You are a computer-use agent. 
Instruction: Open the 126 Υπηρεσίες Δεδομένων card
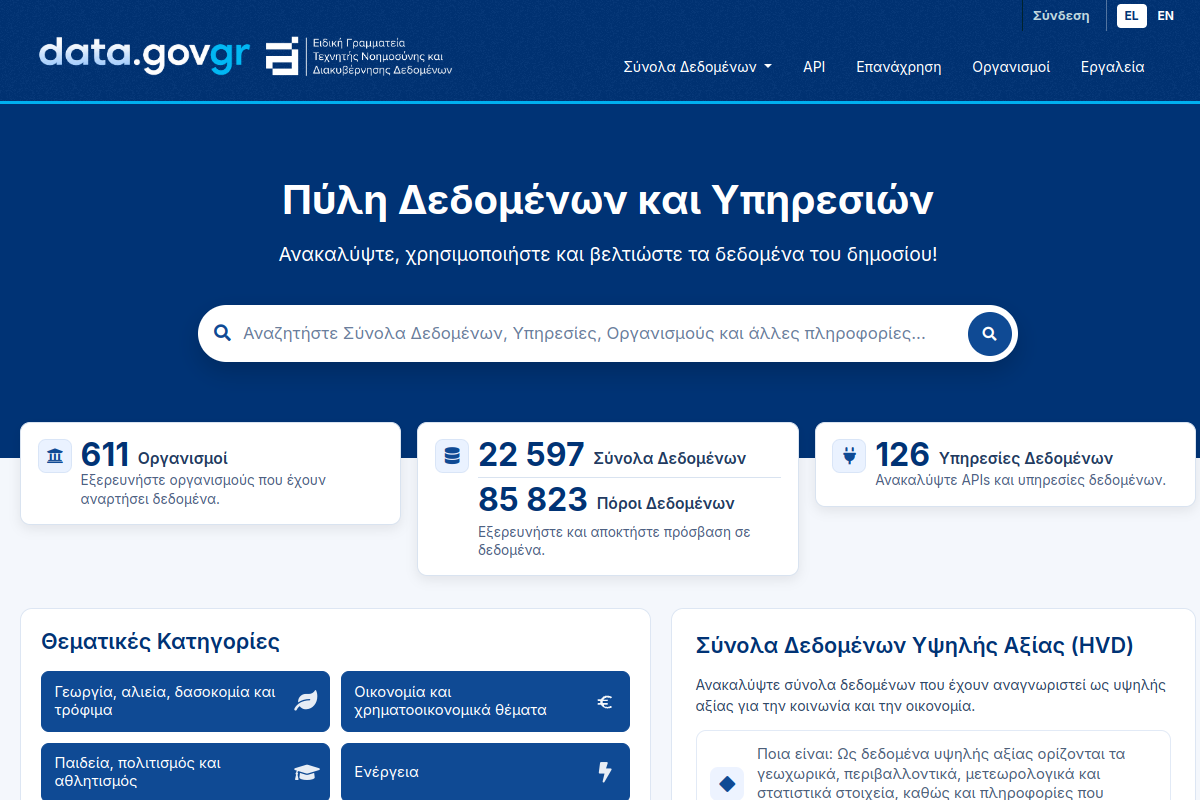1005,464
